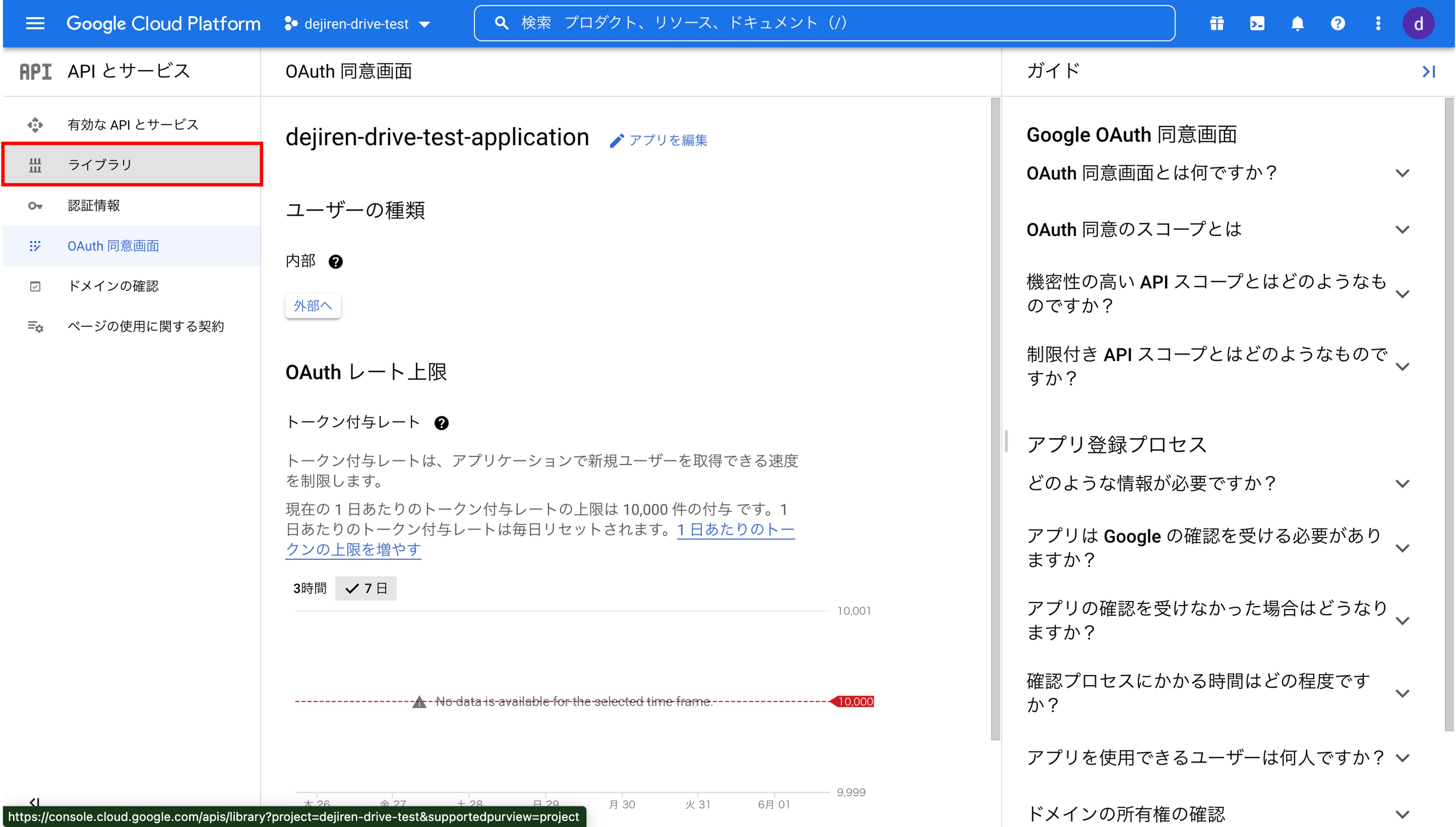Click the magnifier search icon
Viewport: 1456px width, 827px height.
tap(501, 23)
